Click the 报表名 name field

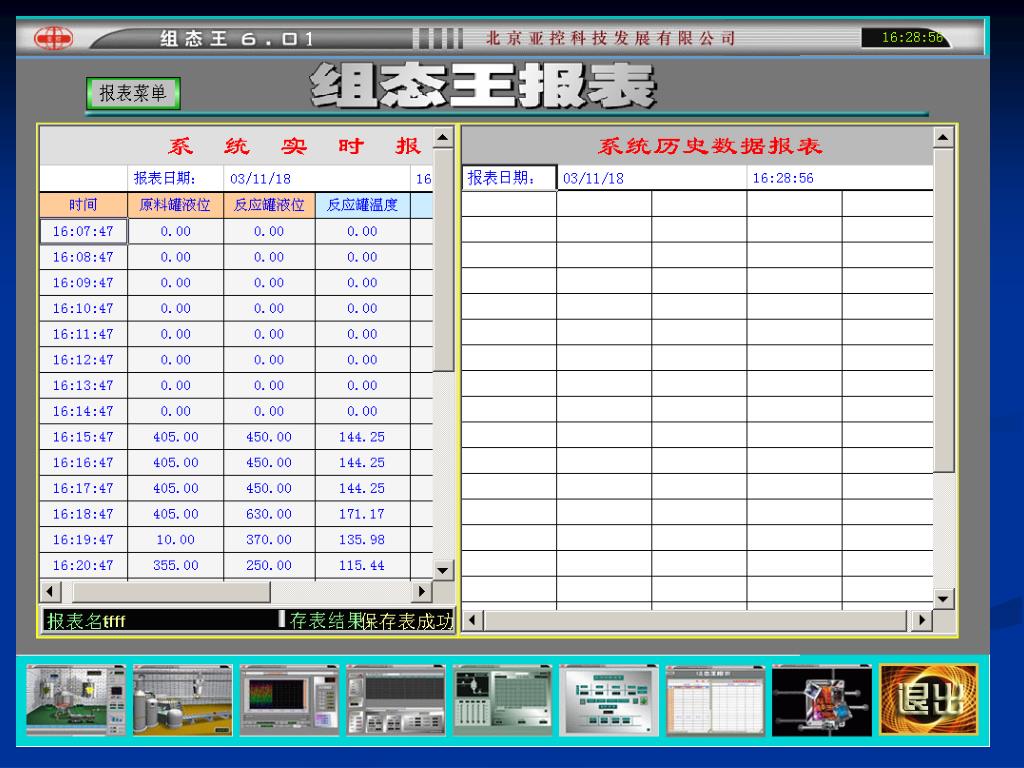pos(161,620)
